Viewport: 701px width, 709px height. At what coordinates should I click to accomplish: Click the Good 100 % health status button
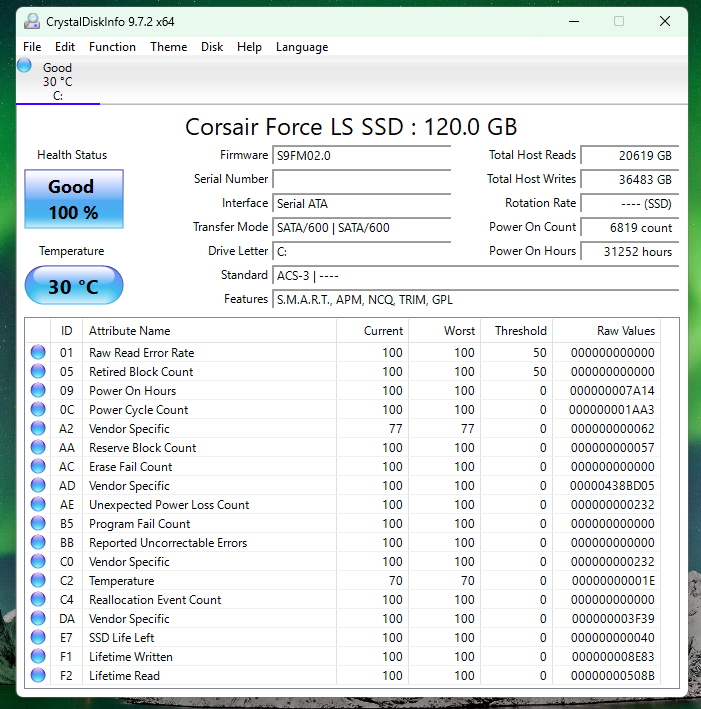pos(73,199)
